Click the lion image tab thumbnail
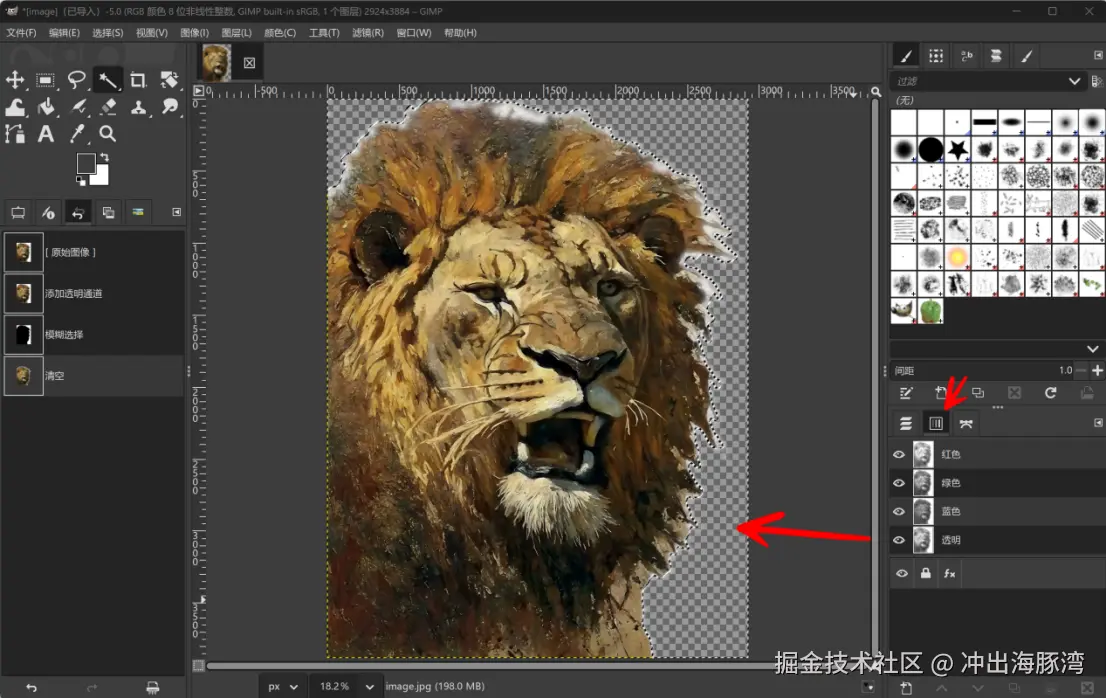The image size is (1106, 698). point(216,63)
